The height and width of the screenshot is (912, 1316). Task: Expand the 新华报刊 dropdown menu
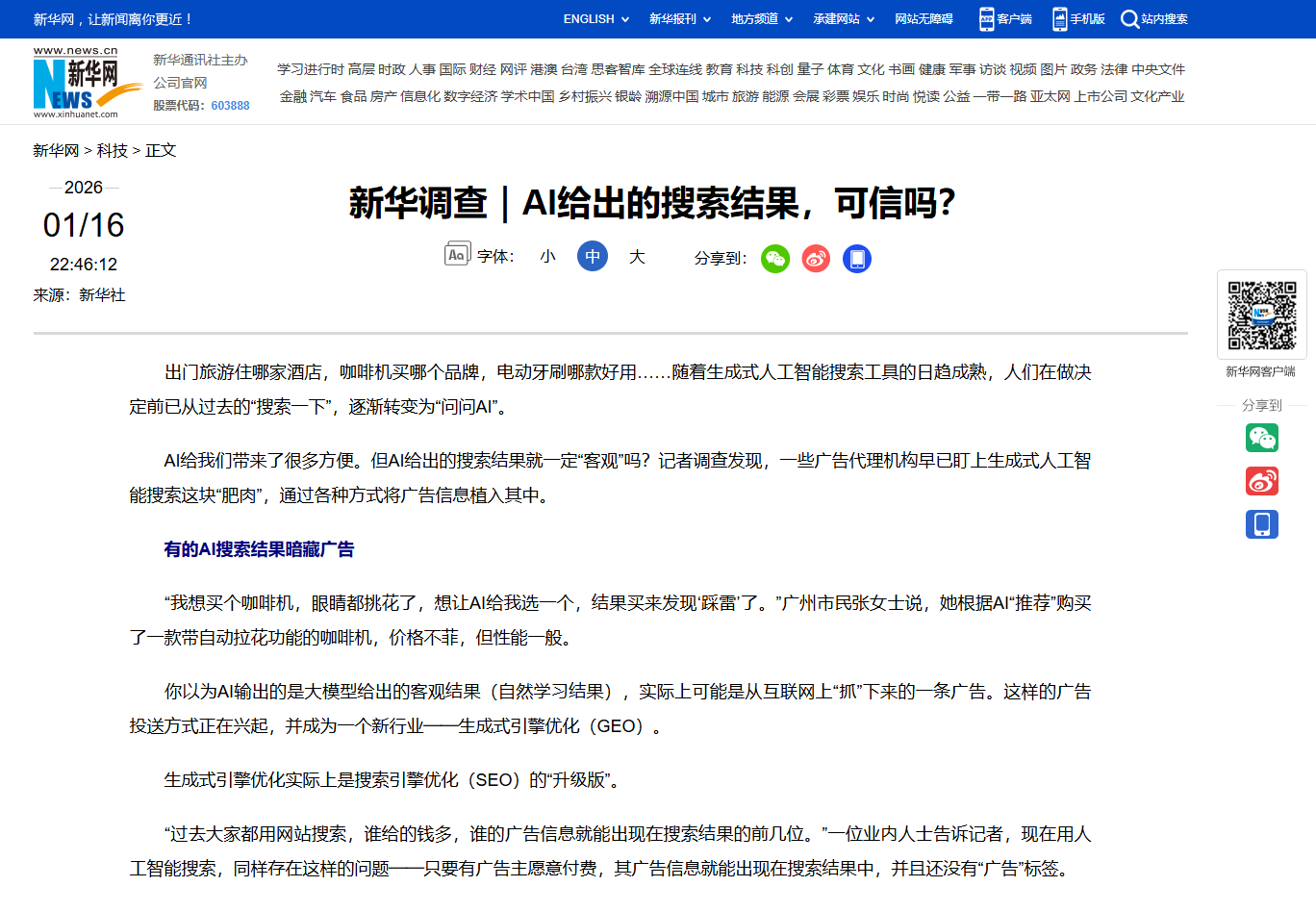pyautogui.click(x=679, y=19)
